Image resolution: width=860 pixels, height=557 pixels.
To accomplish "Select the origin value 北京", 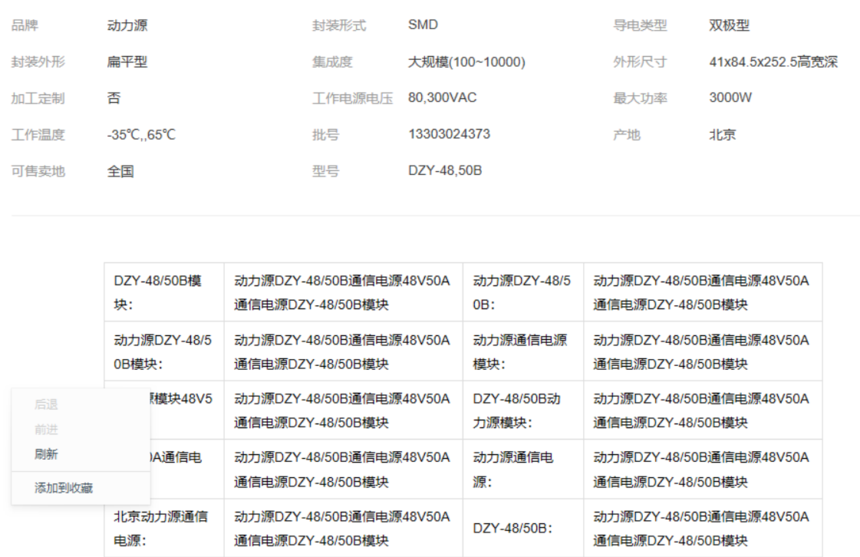I will pyautogui.click(x=722, y=134).
